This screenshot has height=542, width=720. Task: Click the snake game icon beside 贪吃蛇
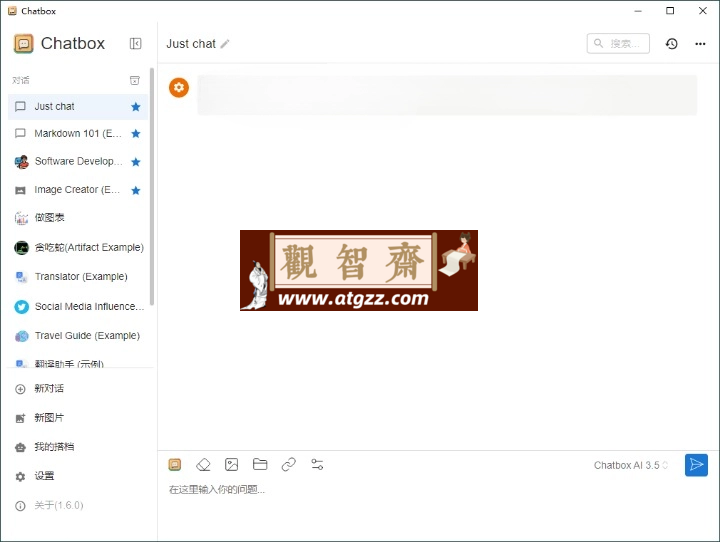(21, 248)
